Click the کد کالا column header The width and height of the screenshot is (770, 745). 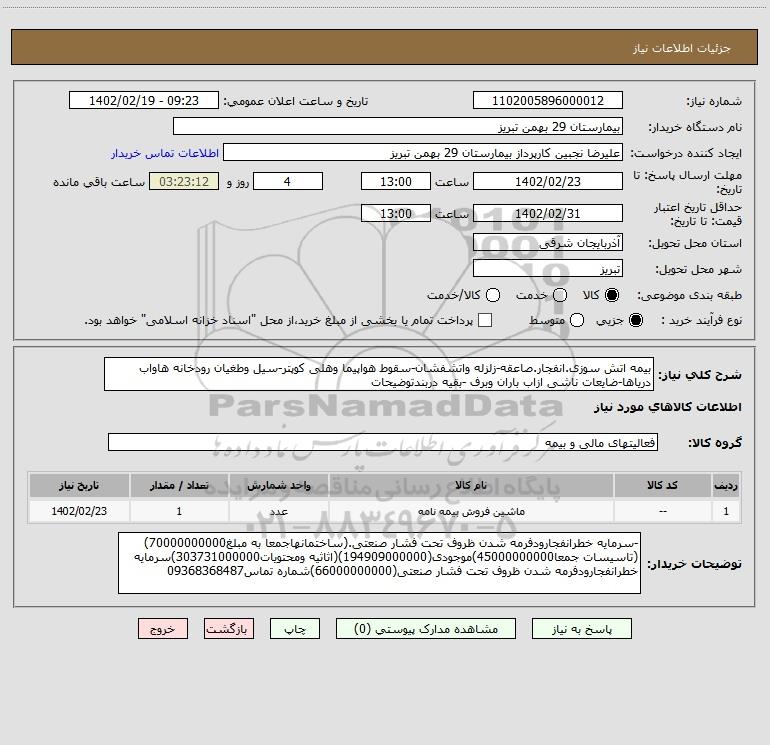coord(662,485)
